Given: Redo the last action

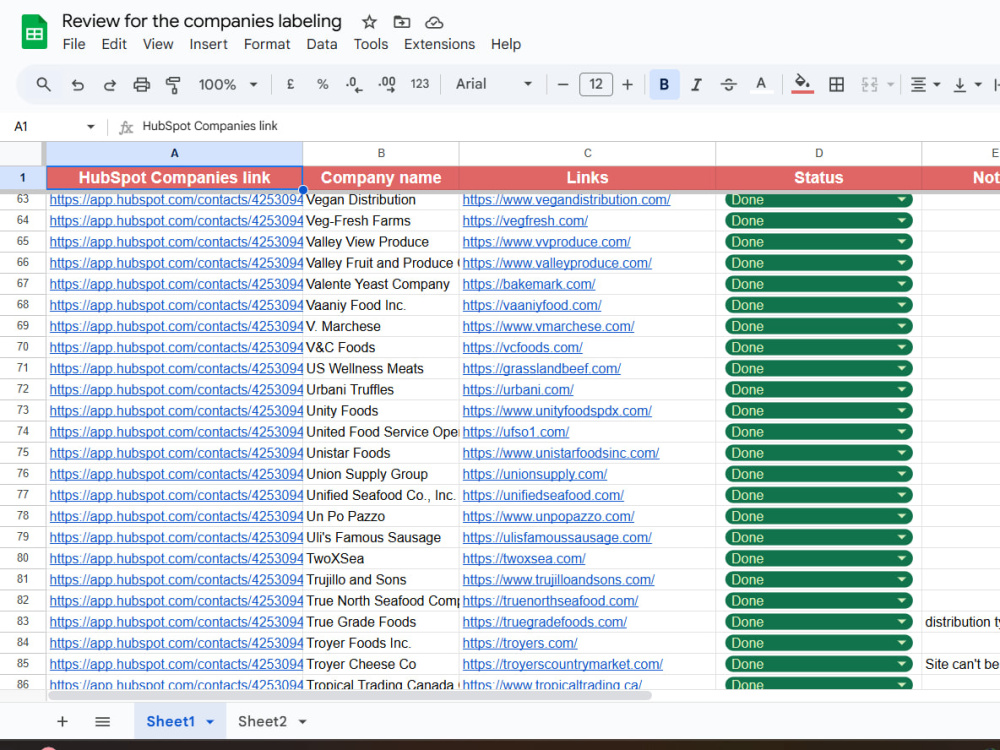Looking at the screenshot, I should click(110, 84).
